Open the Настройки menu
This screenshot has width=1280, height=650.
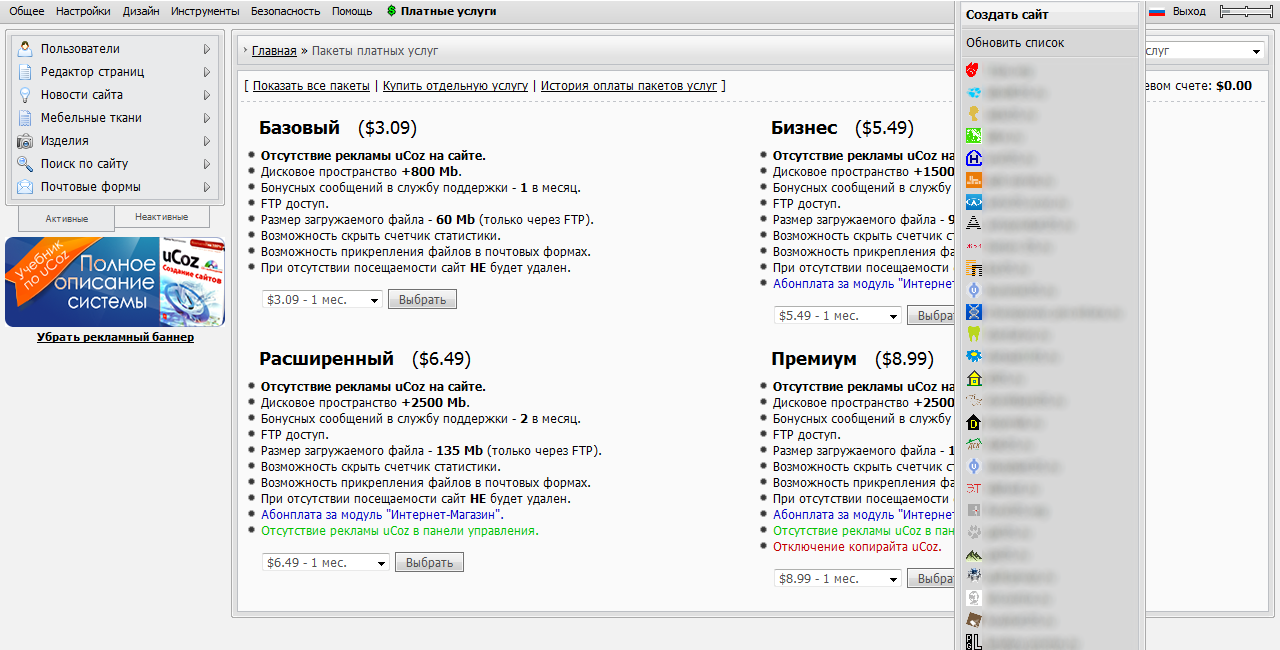[83, 12]
